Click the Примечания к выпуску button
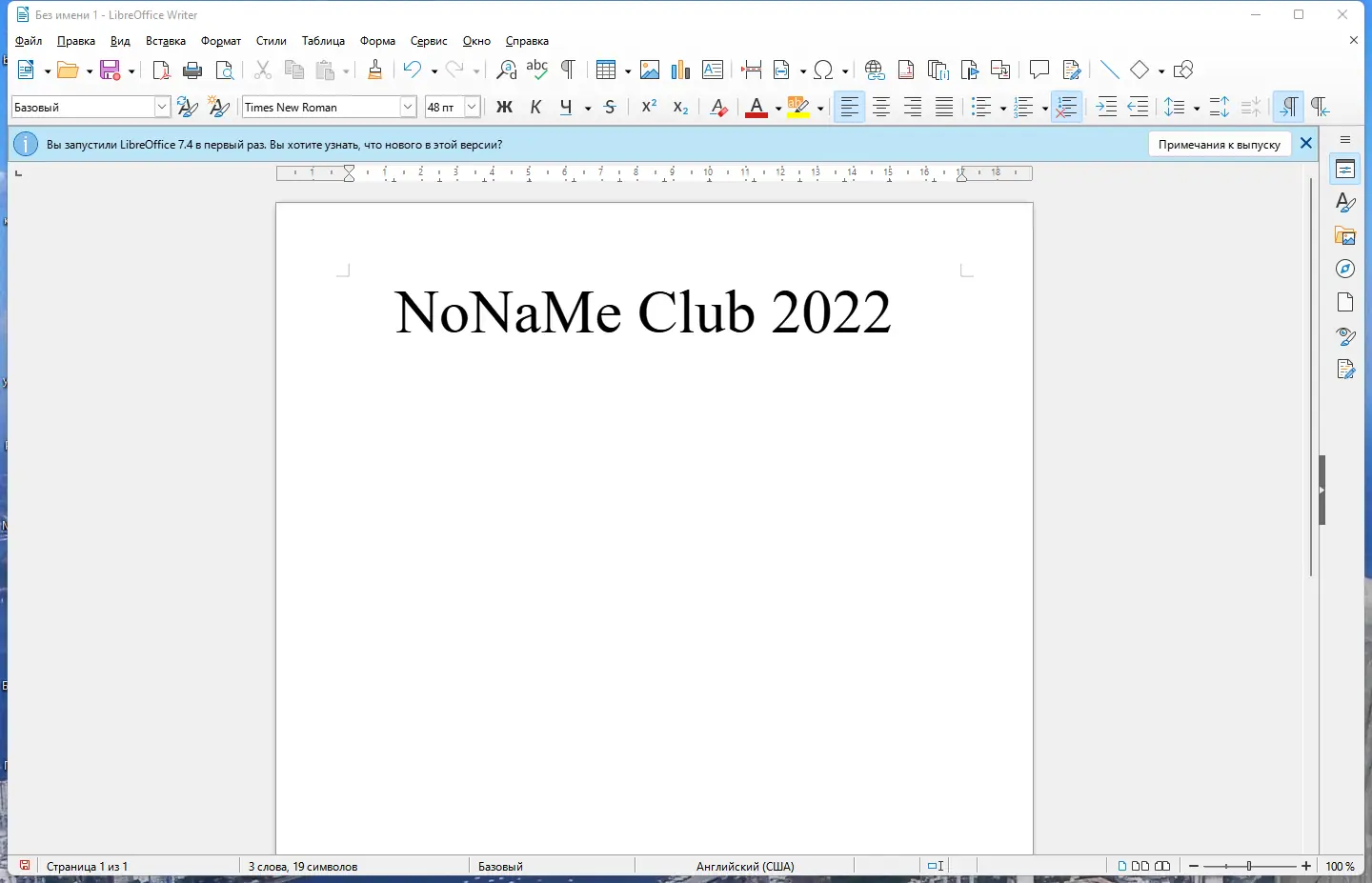Image resolution: width=1372 pixels, height=883 pixels. [x=1221, y=144]
